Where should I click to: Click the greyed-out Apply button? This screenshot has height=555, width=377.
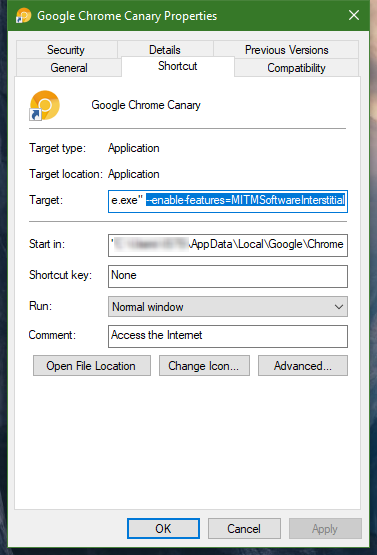[x=325, y=528]
